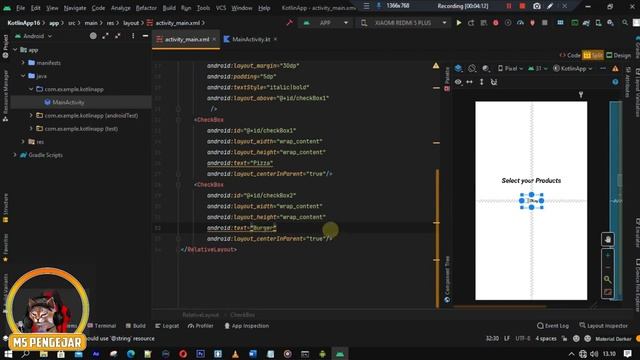Viewport: 640px width, 360px height.
Task: Open the night mode selector icon
Action: 486,68
